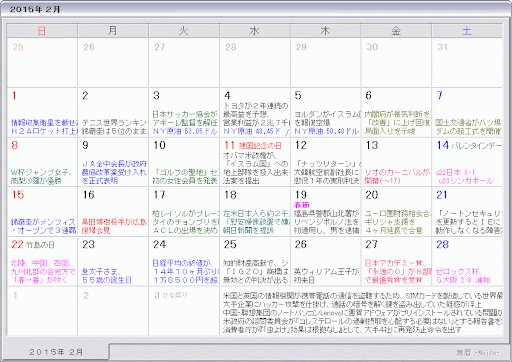Open February 15 メンフィス・オープン entry

[43, 226]
